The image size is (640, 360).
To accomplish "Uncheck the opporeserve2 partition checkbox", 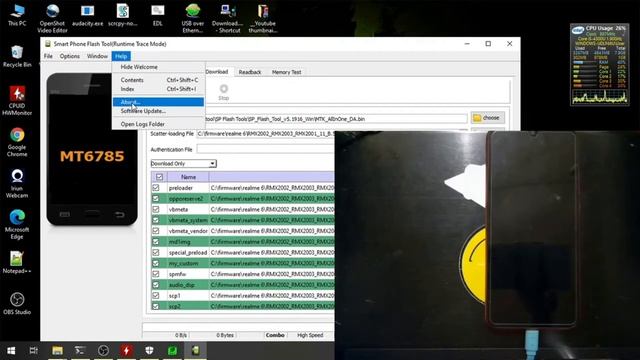I will 156,198.
